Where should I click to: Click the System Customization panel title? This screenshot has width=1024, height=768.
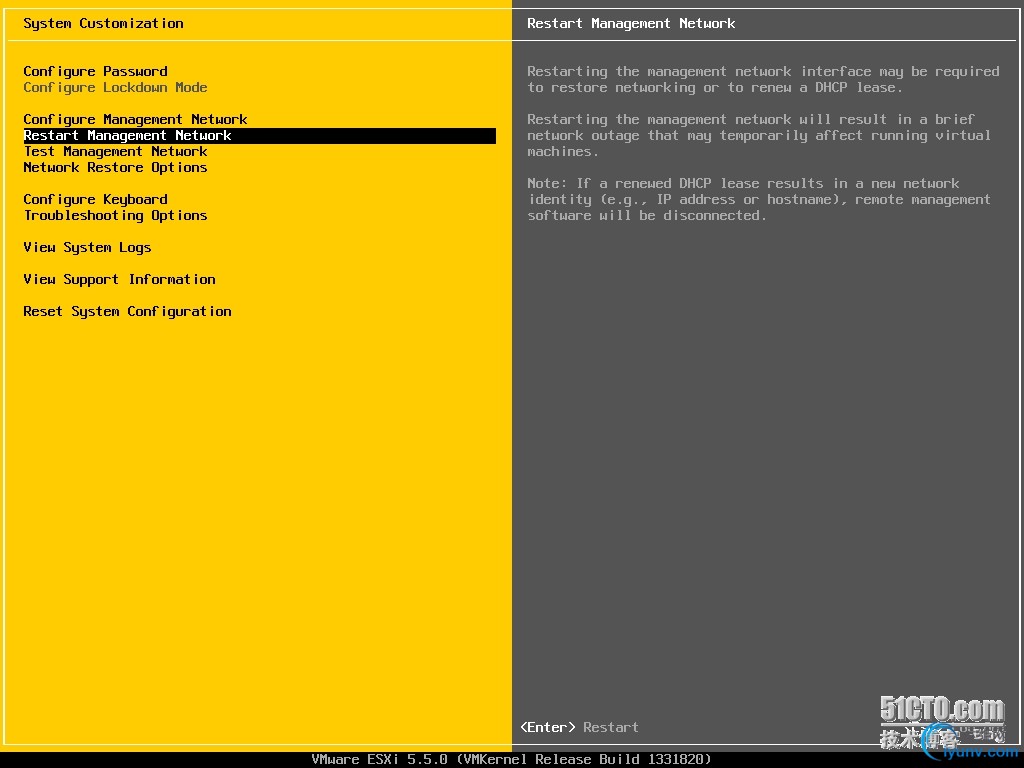pos(103,24)
